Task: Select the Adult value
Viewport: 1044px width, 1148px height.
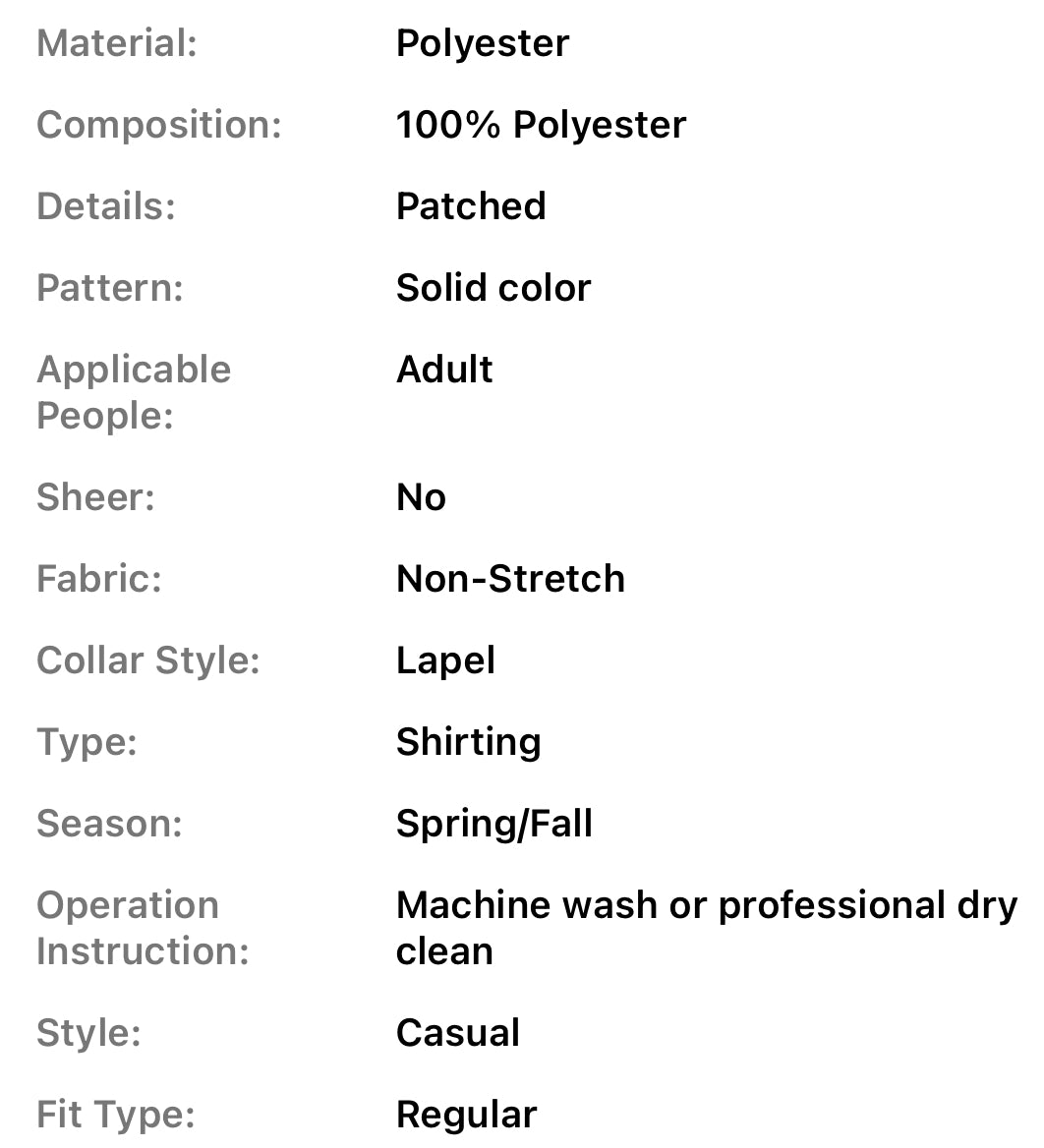Action: [444, 371]
